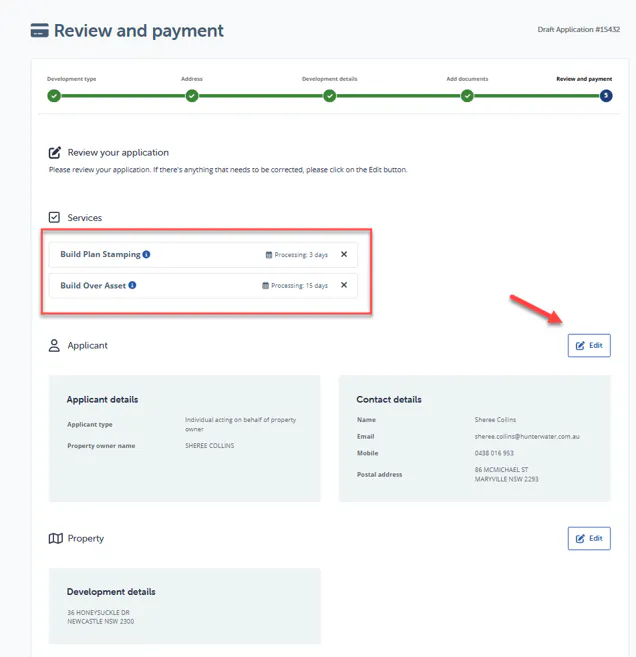Image resolution: width=636 pixels, height=657 pixels.
Task: Remove the Build Plan Stamping service
Action: pyautogui.click(x=344, y=254)
